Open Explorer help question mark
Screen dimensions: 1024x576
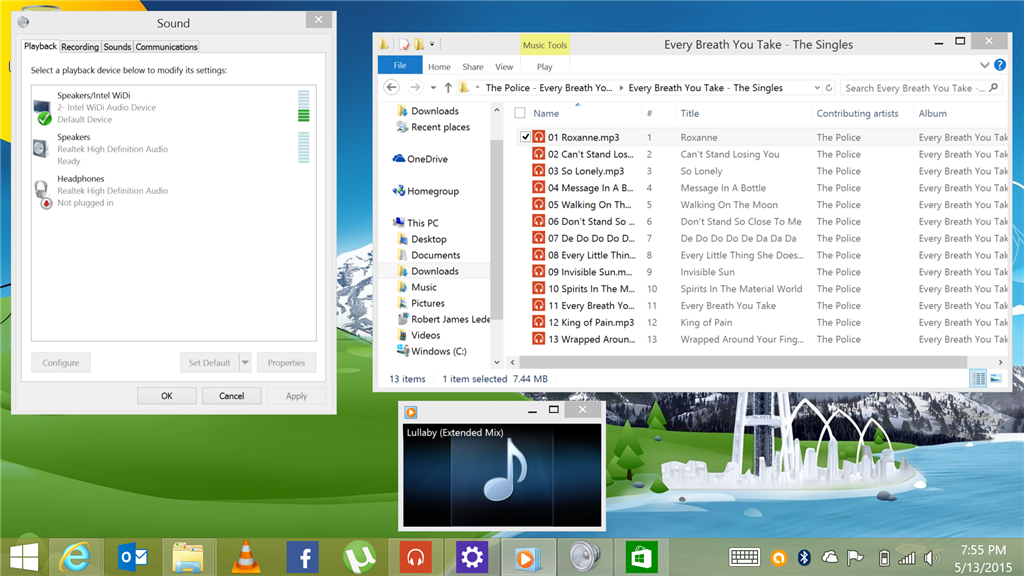[1000, 65]
